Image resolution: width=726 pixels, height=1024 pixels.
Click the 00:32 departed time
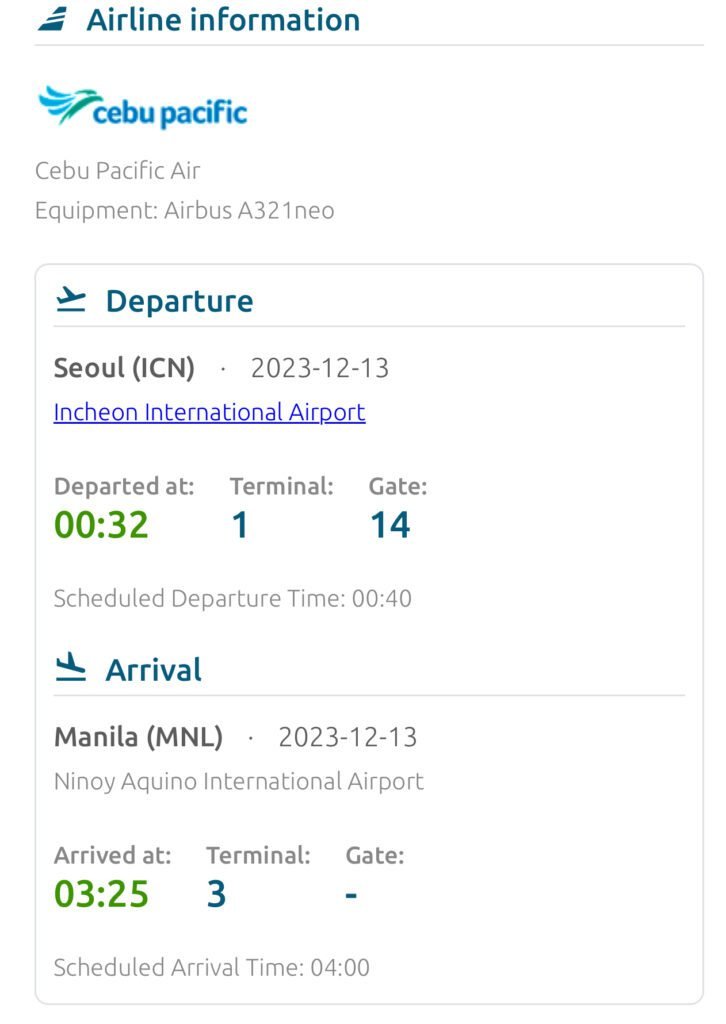pyautogui.click(x=101, y=525)
